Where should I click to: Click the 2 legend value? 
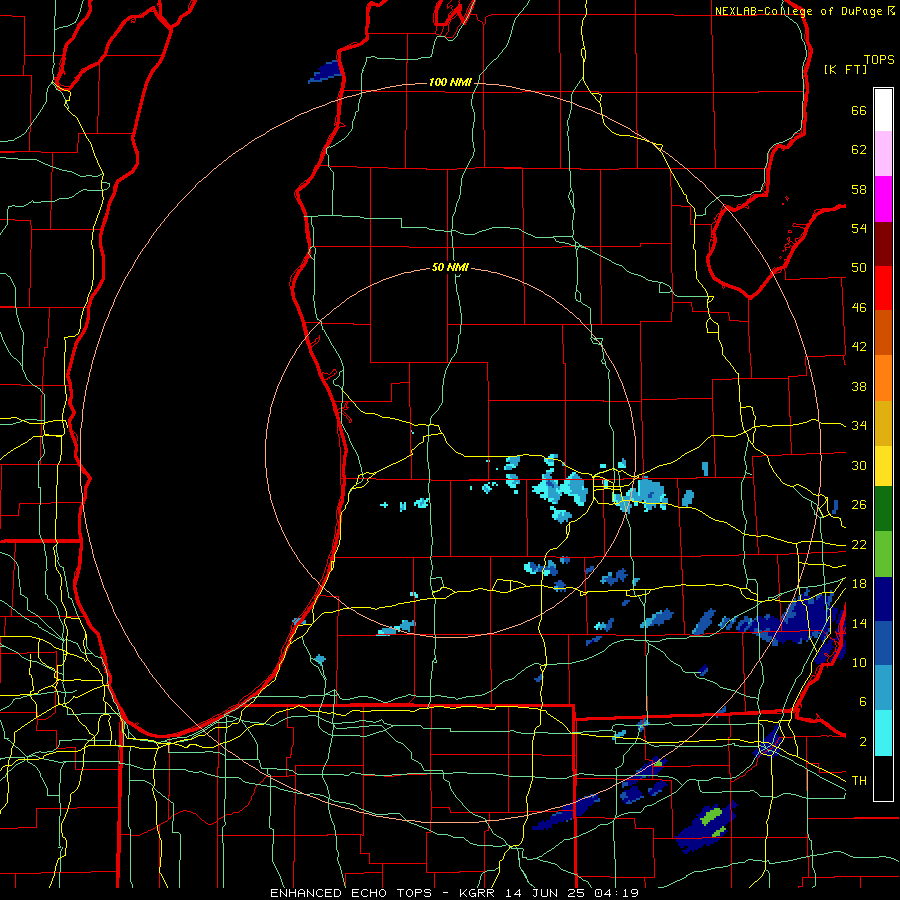(863, 742)
